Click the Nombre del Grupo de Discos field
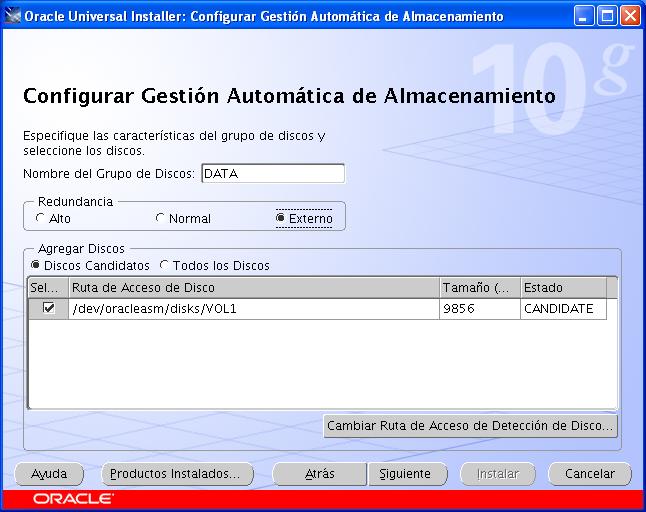 click(x=273, y=173)
